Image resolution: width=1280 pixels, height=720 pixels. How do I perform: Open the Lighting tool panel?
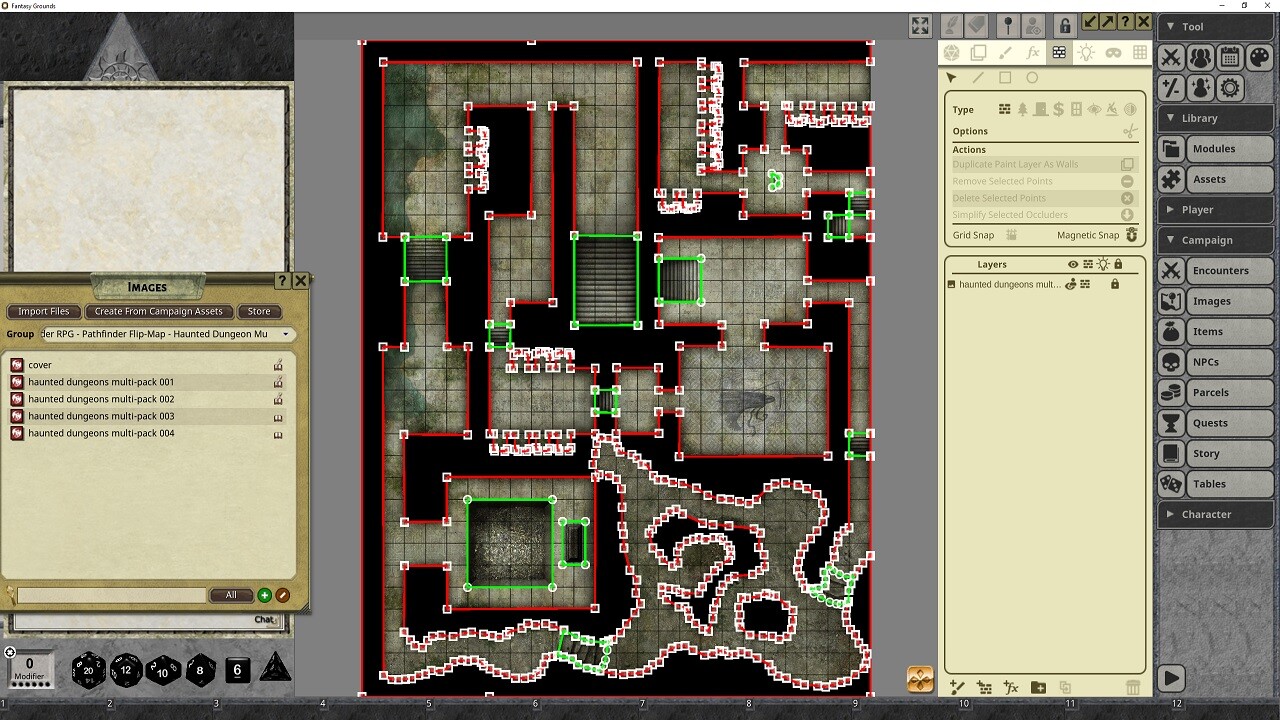[x=1087, y=52]
